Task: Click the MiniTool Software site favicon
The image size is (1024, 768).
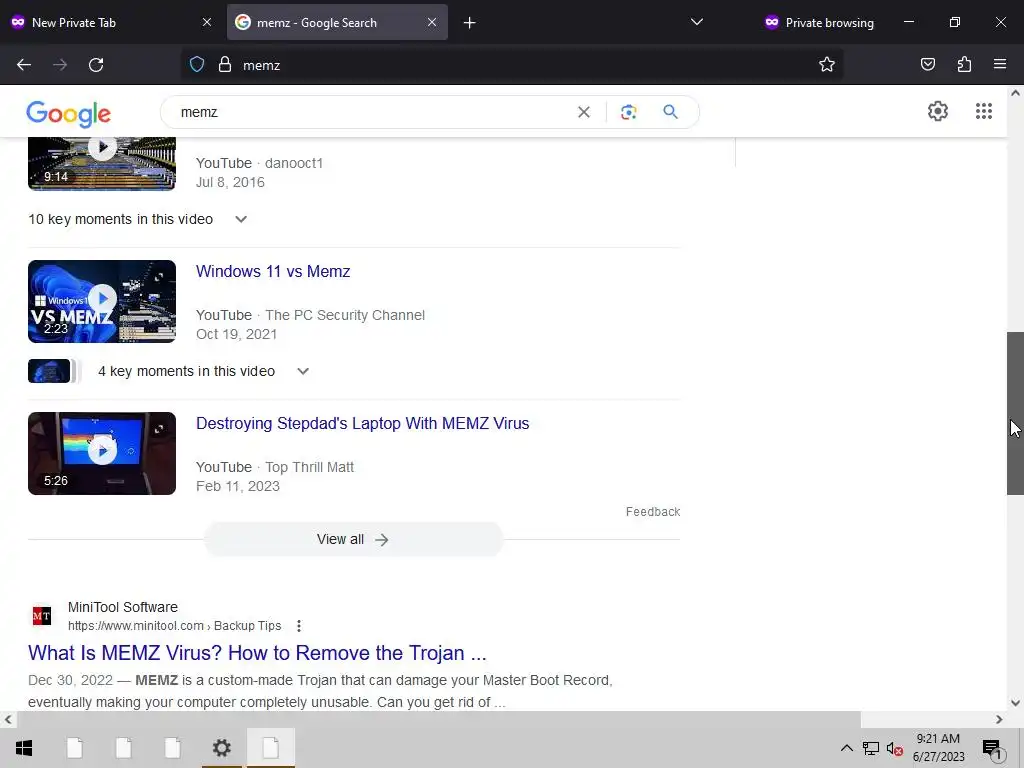Action: [42, 616]
